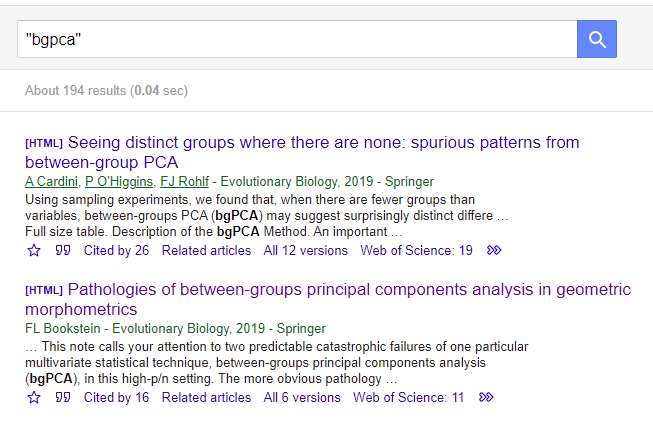
Task: View author profile P O'Higgins
Action: 119,182
